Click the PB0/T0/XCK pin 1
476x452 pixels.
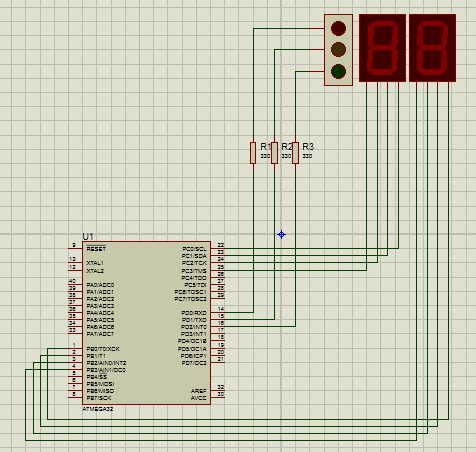pos(75,348)
